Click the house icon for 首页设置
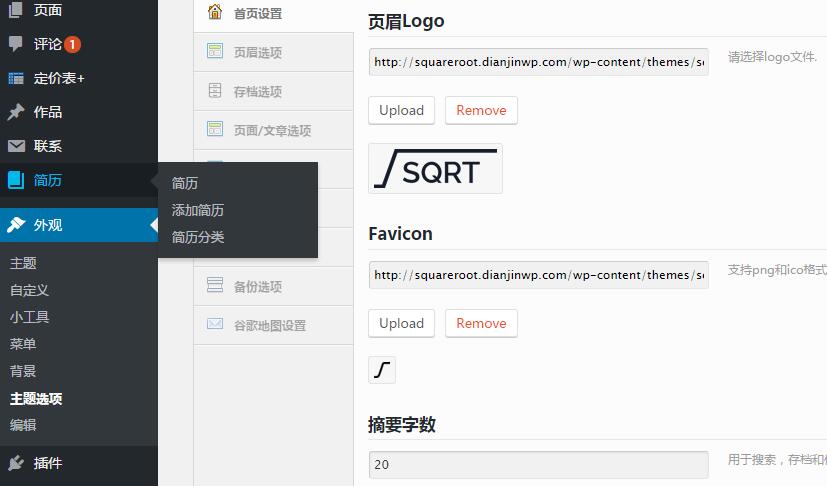Viewport: 827px width, 486px height. point(215,12)
